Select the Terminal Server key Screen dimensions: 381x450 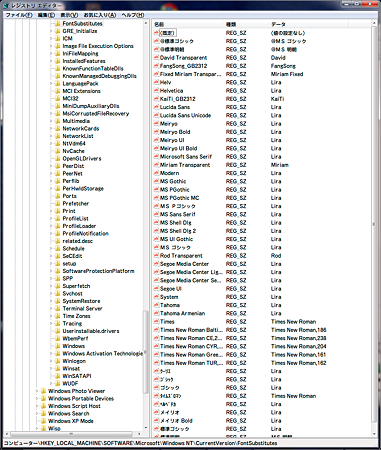82,309
